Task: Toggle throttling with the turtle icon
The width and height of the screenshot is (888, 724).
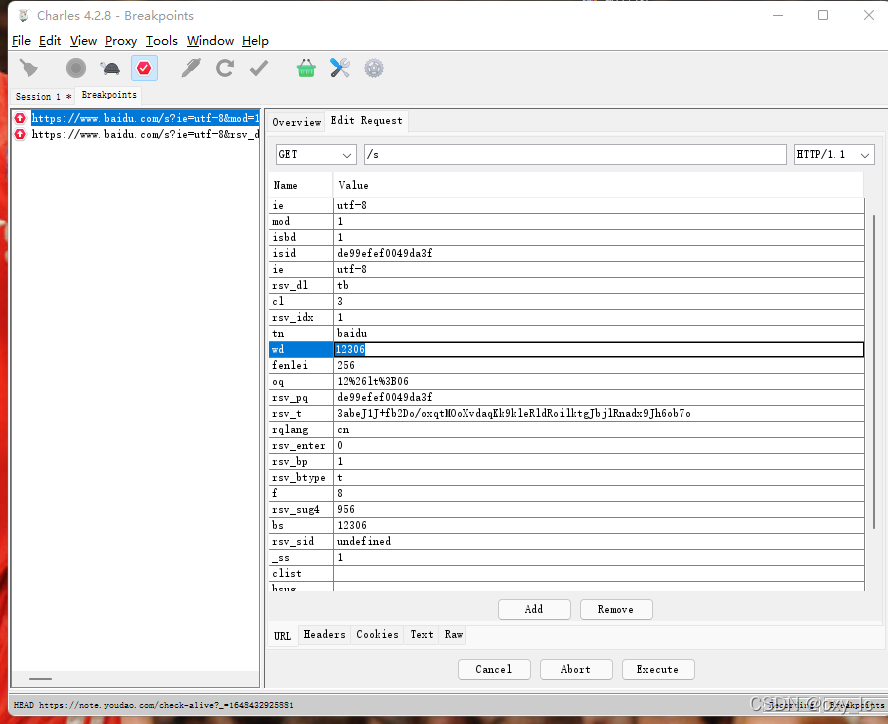Action: [x=110, y=69]
